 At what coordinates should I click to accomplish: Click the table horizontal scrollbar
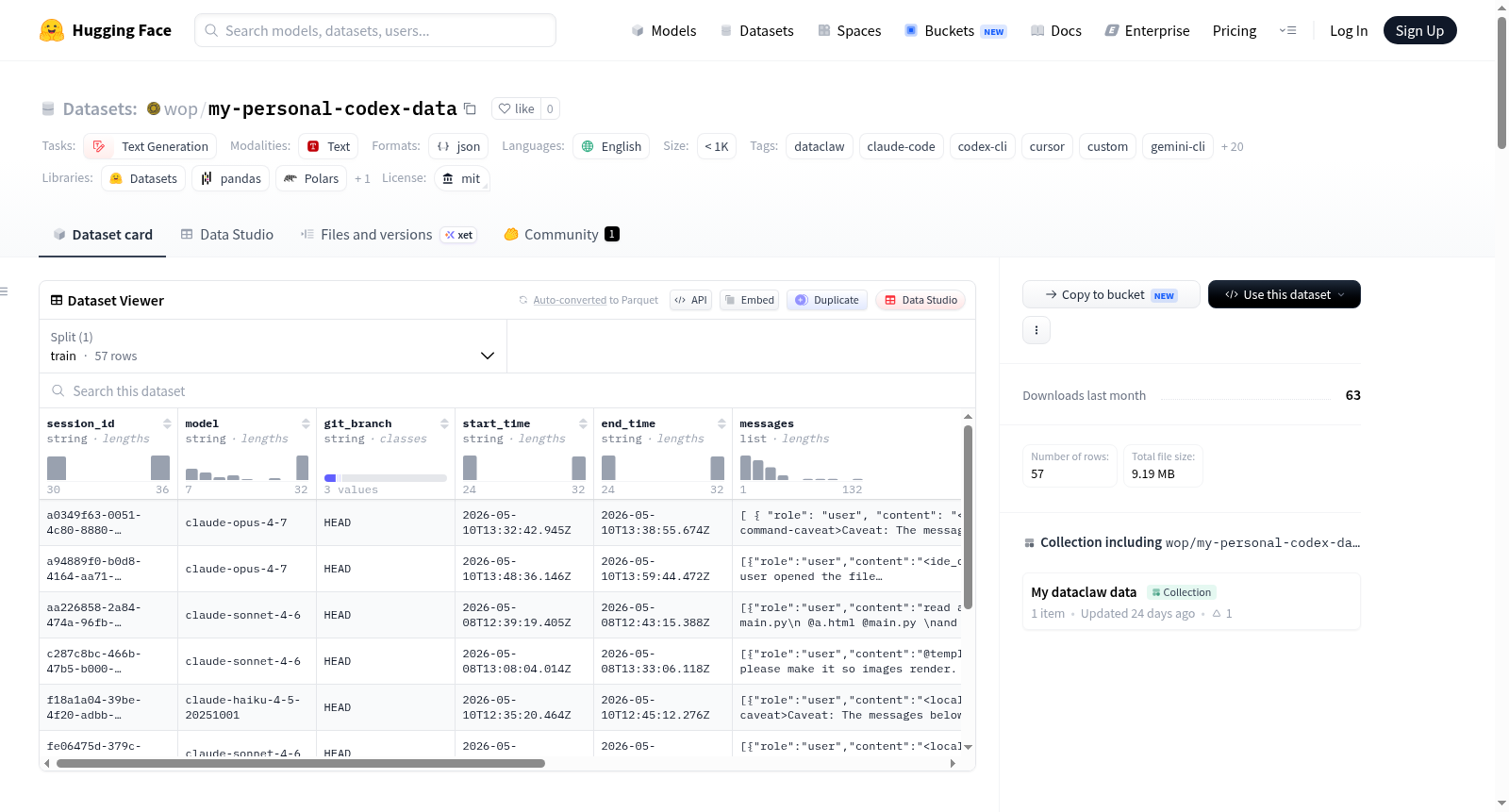pyautogui.click(x=301, y=763)
